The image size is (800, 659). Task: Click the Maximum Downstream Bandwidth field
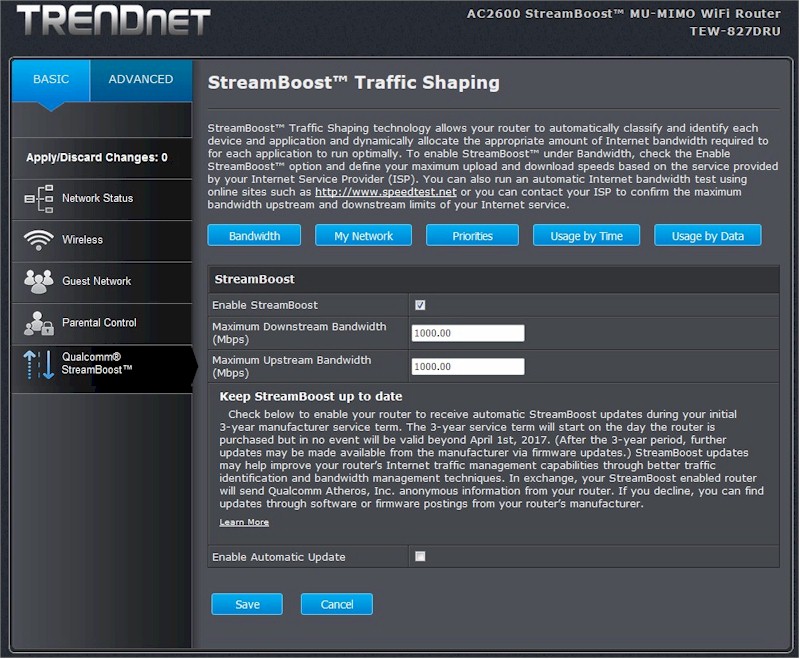[468, 333]
